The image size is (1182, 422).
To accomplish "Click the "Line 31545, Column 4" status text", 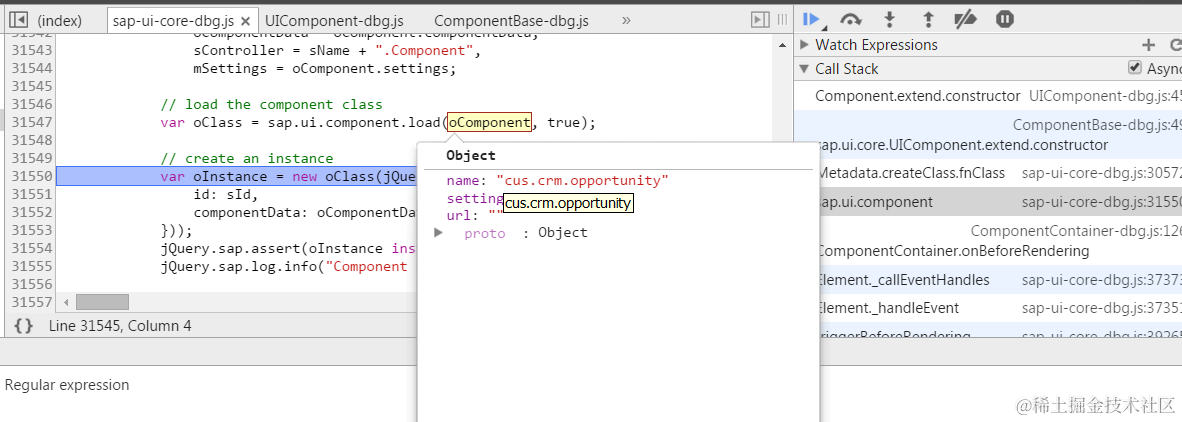I will 120,326.
